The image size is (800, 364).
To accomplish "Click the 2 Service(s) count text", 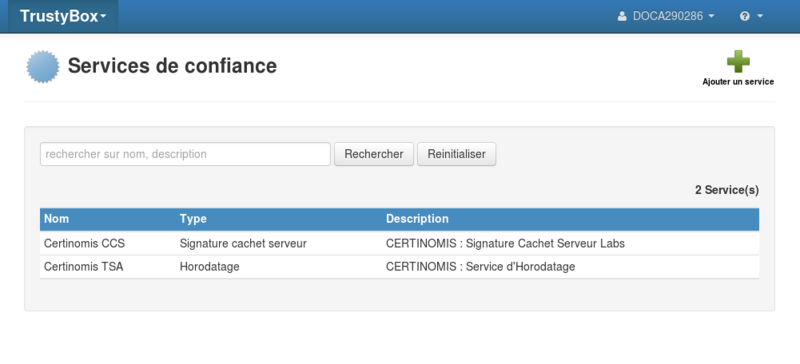I will tap(727, 190).
